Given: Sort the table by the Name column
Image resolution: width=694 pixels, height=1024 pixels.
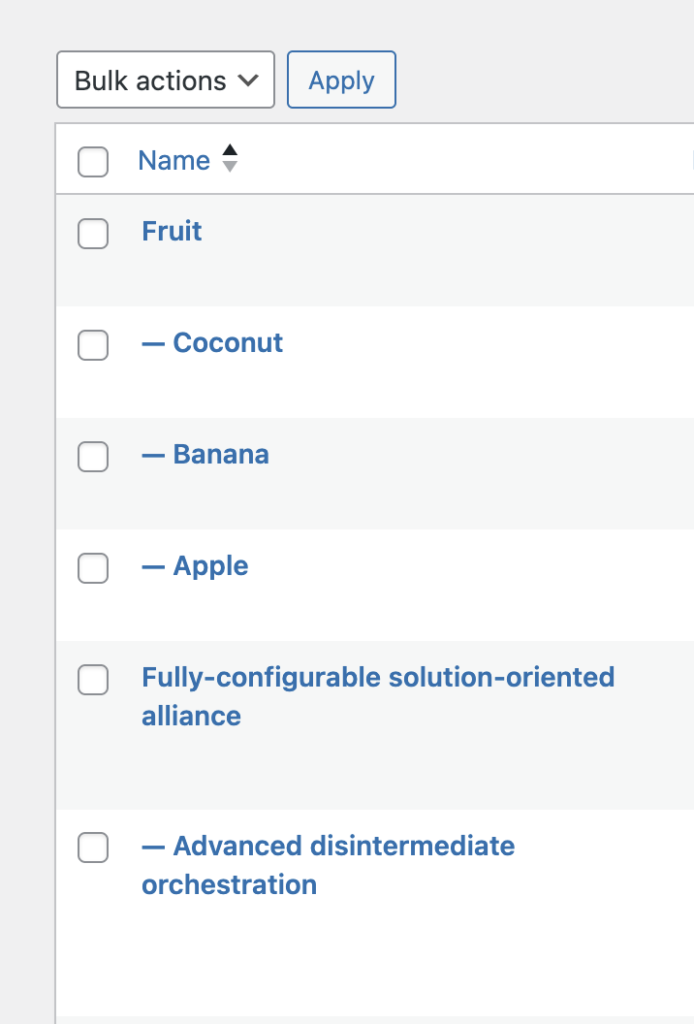Looking at the screenshot, I should point(174,161).
